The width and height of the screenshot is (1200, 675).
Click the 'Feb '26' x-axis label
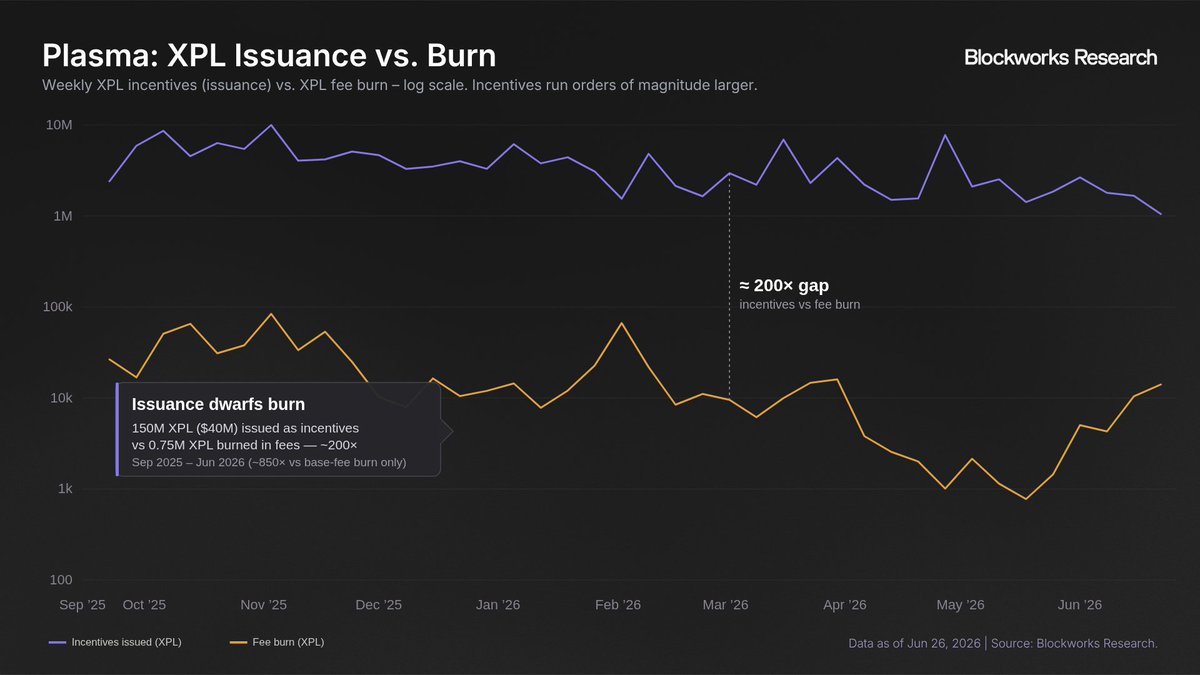click(x=618, y=605)
